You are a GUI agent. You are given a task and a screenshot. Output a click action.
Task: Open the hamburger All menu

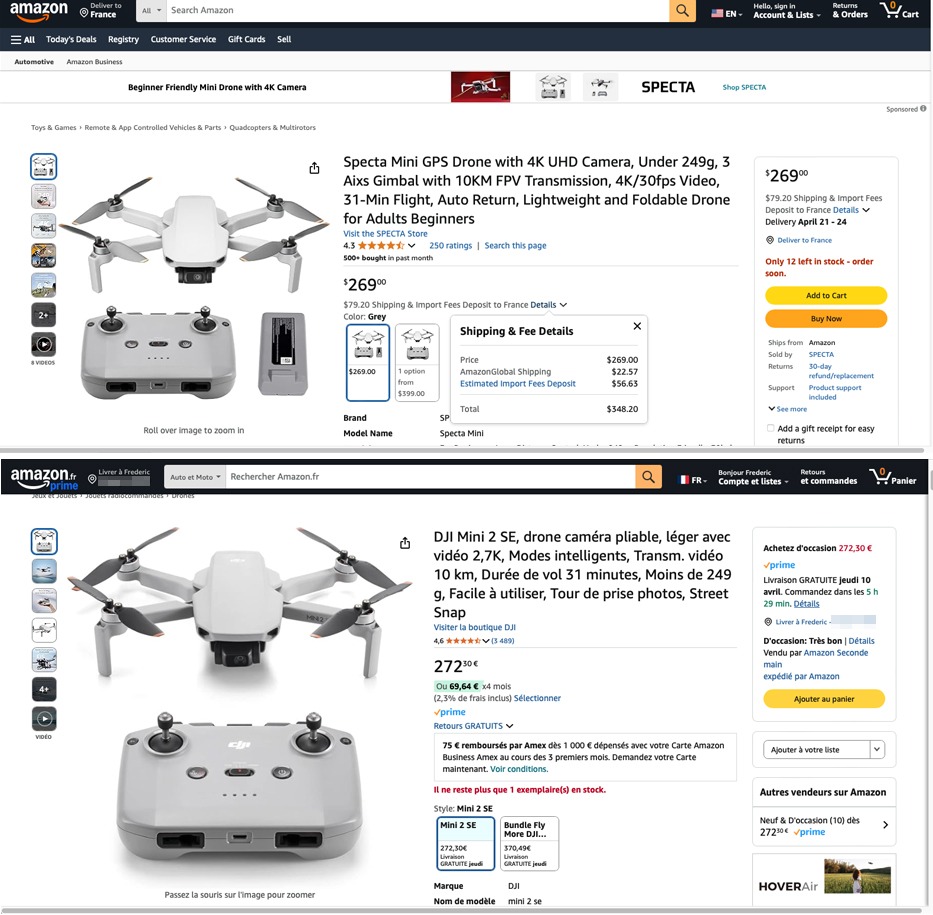pos(23,39)
